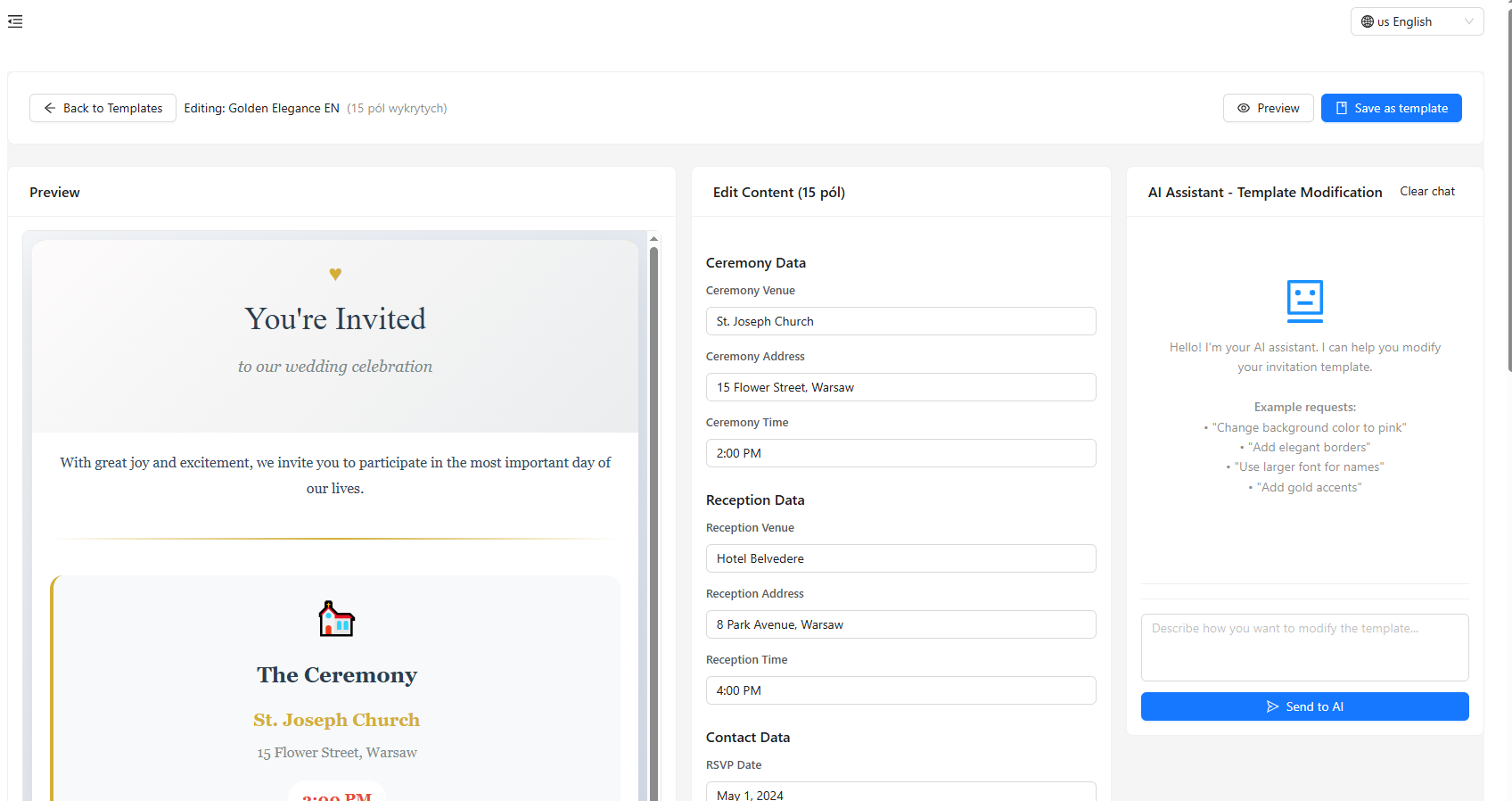The image size is (1512, 801).
Task: Go back using Back to Templates button
Action: 103,108
